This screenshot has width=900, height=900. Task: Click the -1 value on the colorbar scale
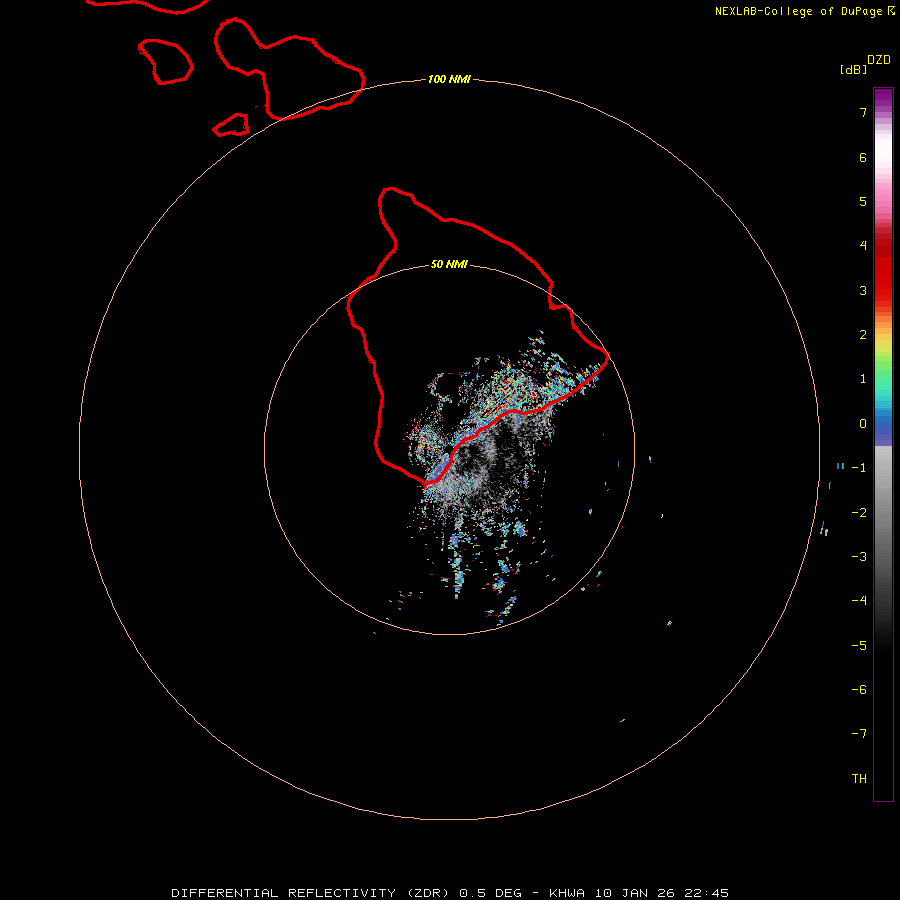(859, 468)
